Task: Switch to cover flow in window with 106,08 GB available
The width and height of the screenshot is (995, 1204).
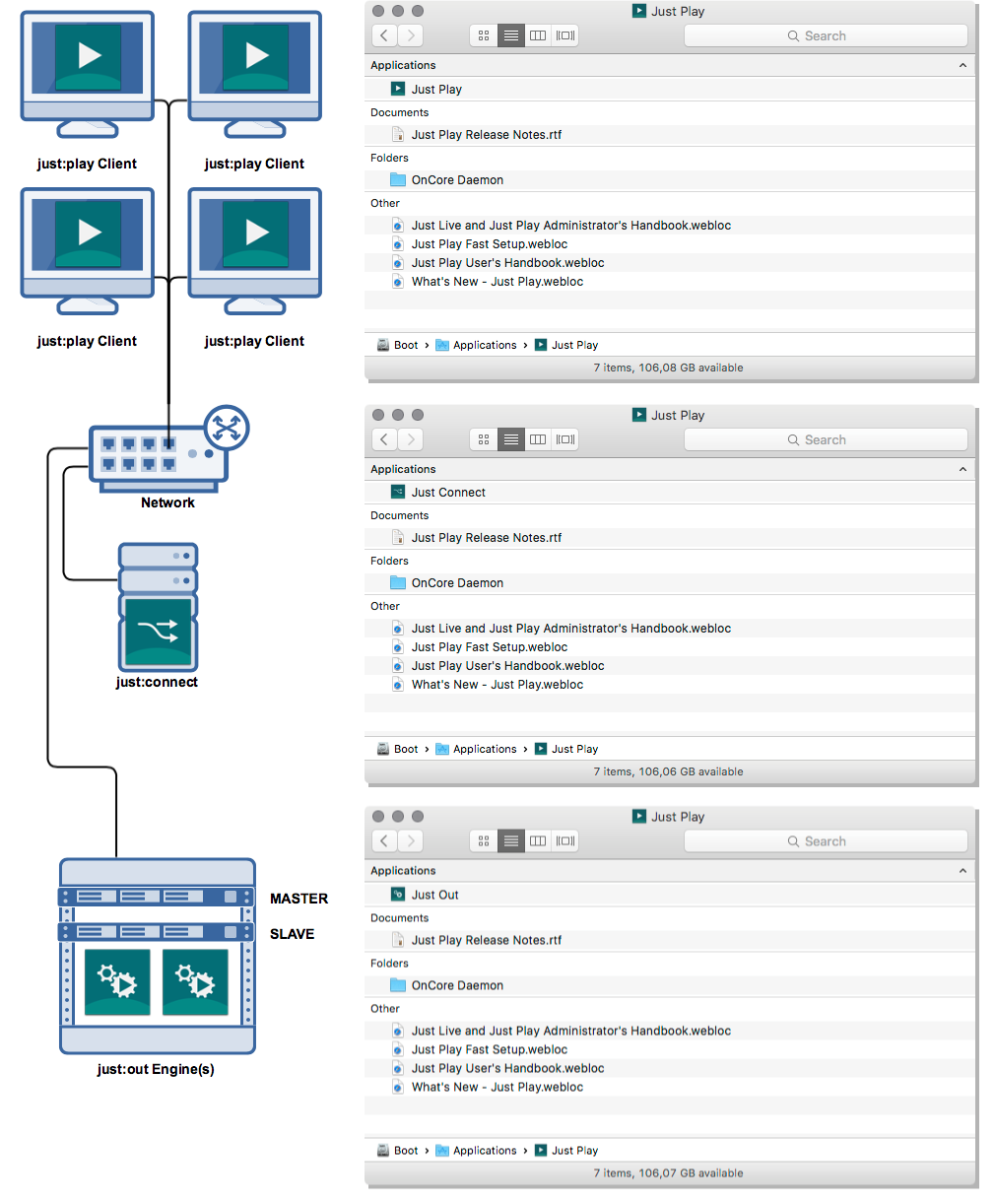Action: coord(565,35)
